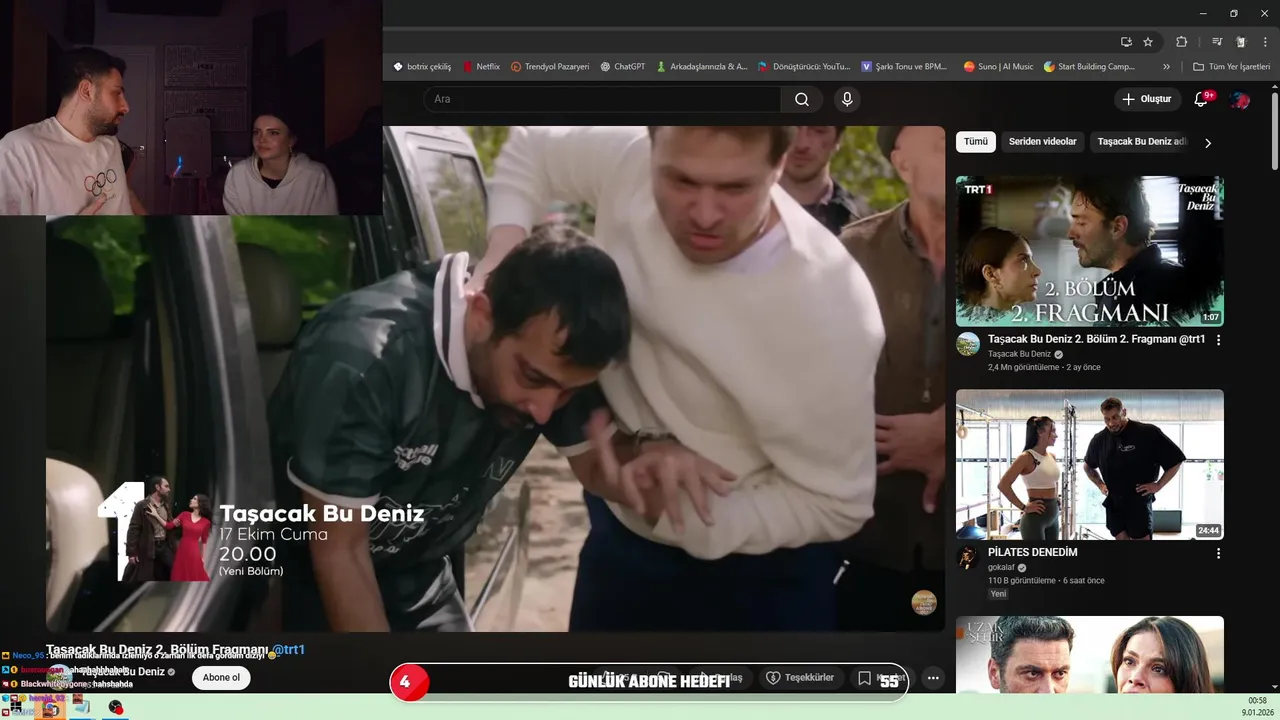This screenshot has width=1280, height=720.
Task: Click the Oluştur create button
Action: [x=1146, y=99]
